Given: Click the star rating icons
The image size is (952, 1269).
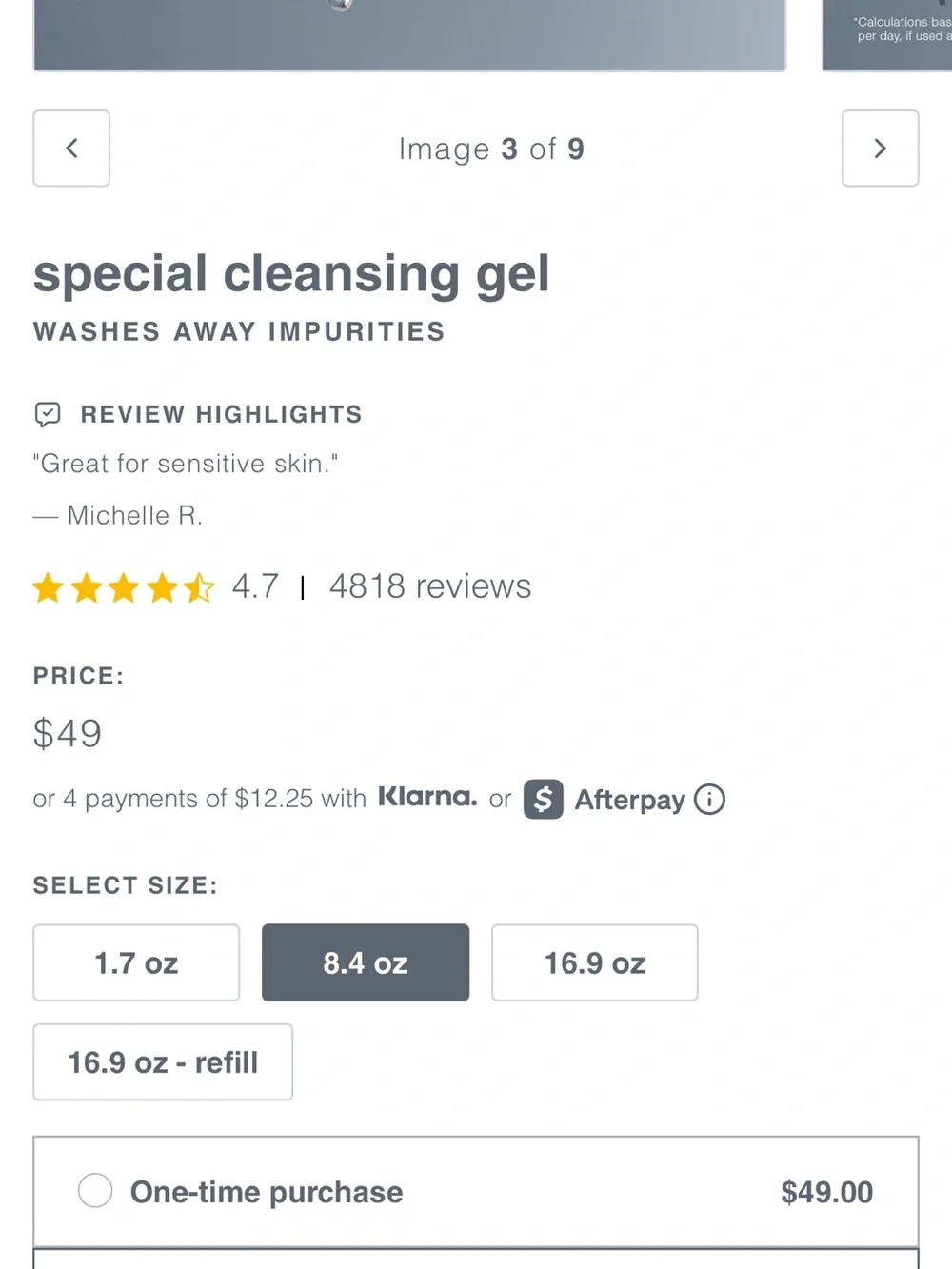Looking at the screenshot, I should point(124,587).
